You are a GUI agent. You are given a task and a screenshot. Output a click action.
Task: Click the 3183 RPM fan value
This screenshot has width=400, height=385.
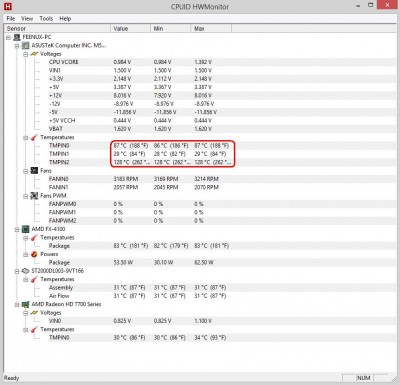tap(126, 179)
